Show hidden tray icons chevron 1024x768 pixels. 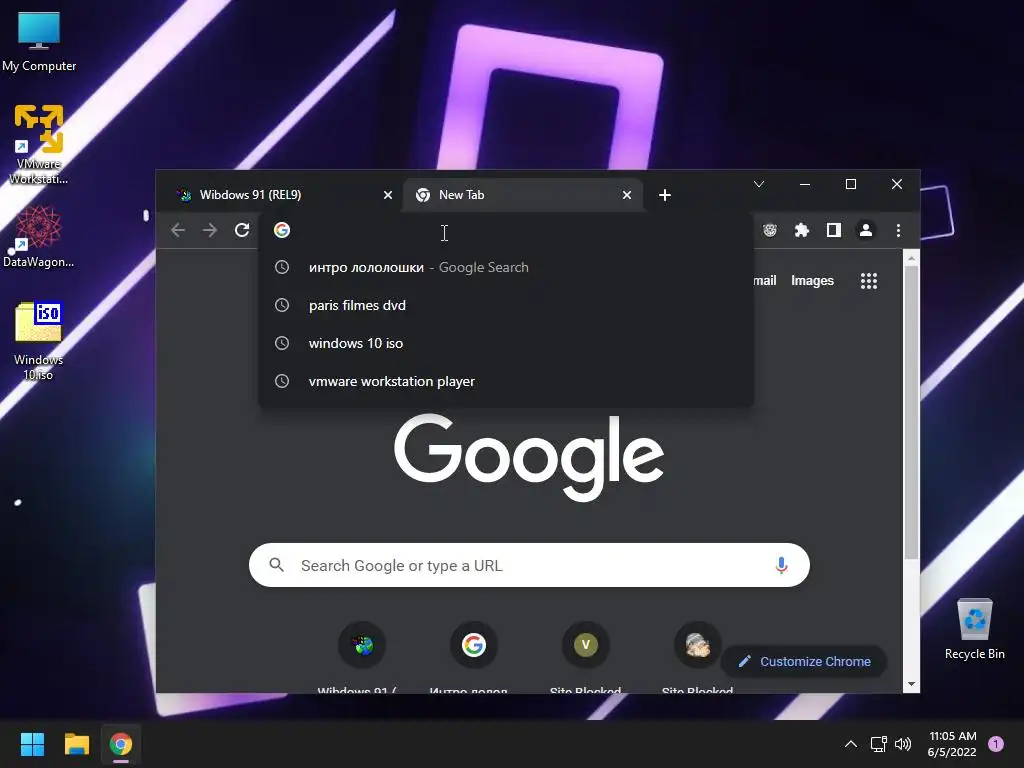click(850, 744)
